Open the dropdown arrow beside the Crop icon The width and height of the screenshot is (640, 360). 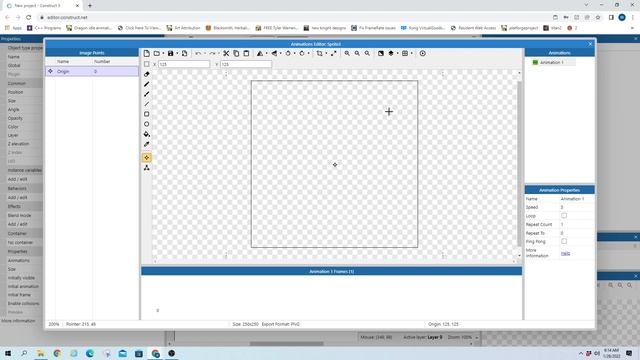(x=326, y=53)
